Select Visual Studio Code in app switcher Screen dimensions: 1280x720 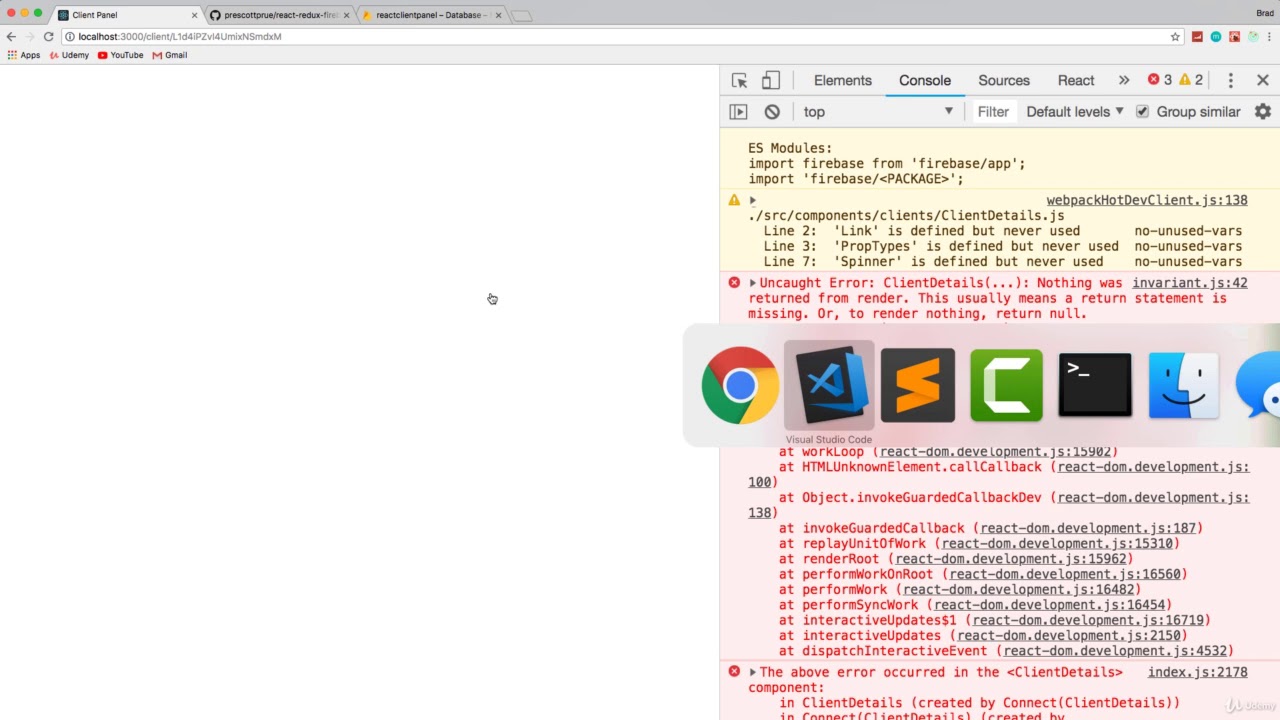click(x=829, y=385)
